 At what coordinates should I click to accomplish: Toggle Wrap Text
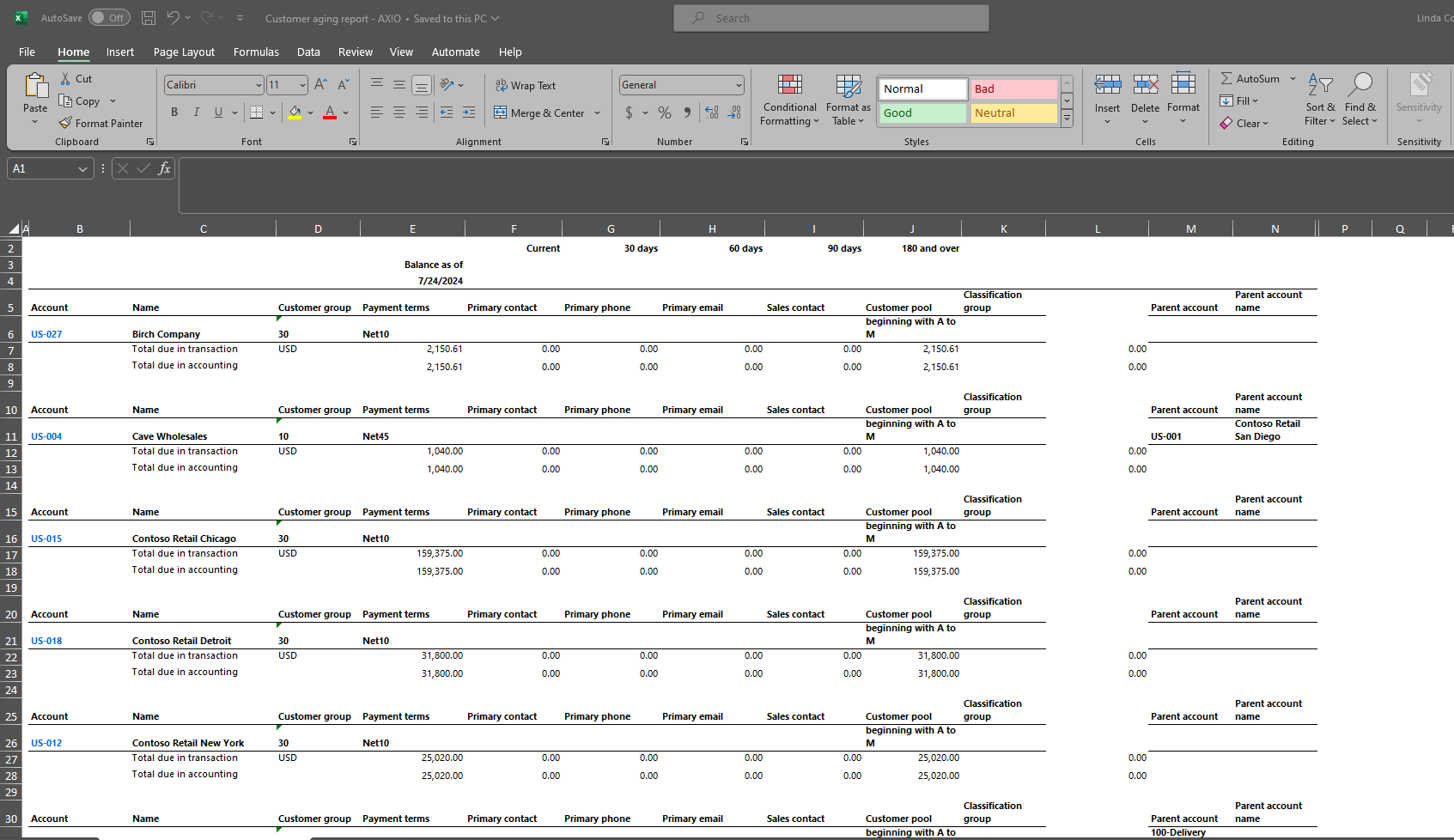point(526,85)
